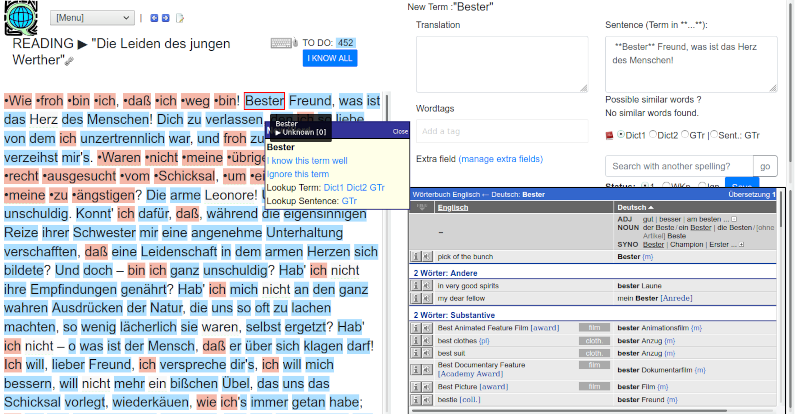Viewport: 800px width, 414px height.
Task: Close the Bester term popup
Action: point(401,132)
